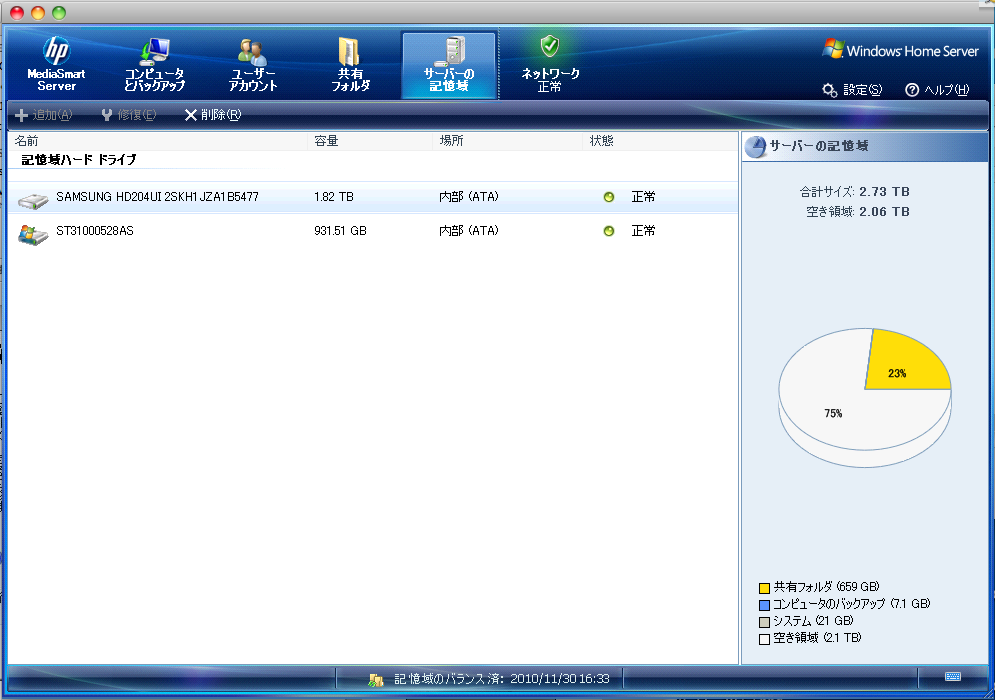Select Server Storage (サーバーの記憶域) tab

click(449, 65)
